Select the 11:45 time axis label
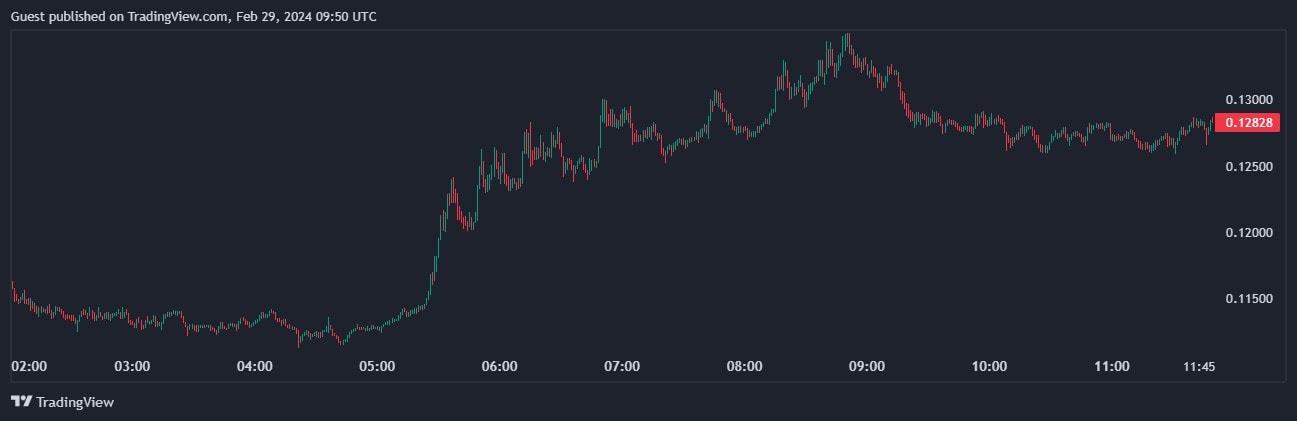The image size is (1297, 421). tap(1198, 367)
